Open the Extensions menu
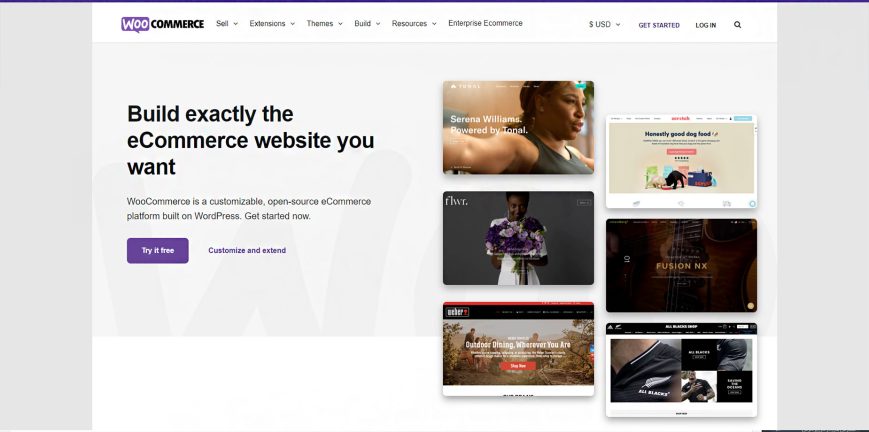 pos(272,24)
